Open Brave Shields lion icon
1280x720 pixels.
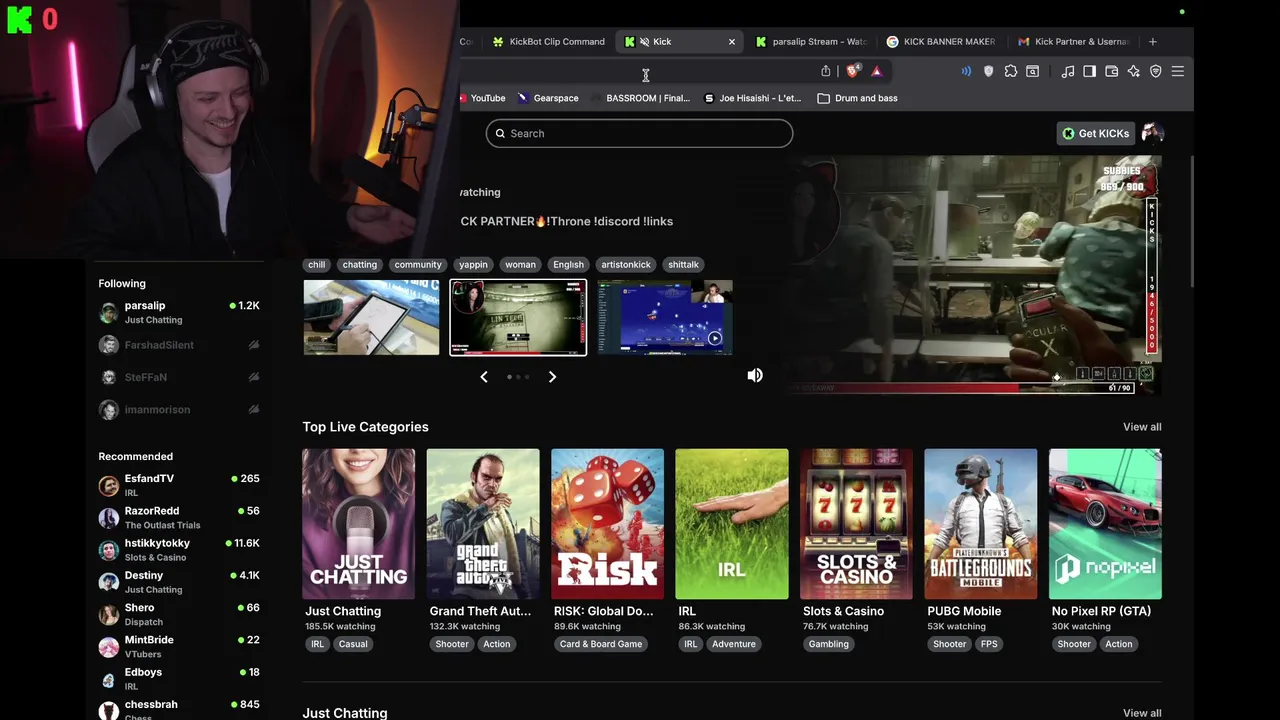coord(852,71)
